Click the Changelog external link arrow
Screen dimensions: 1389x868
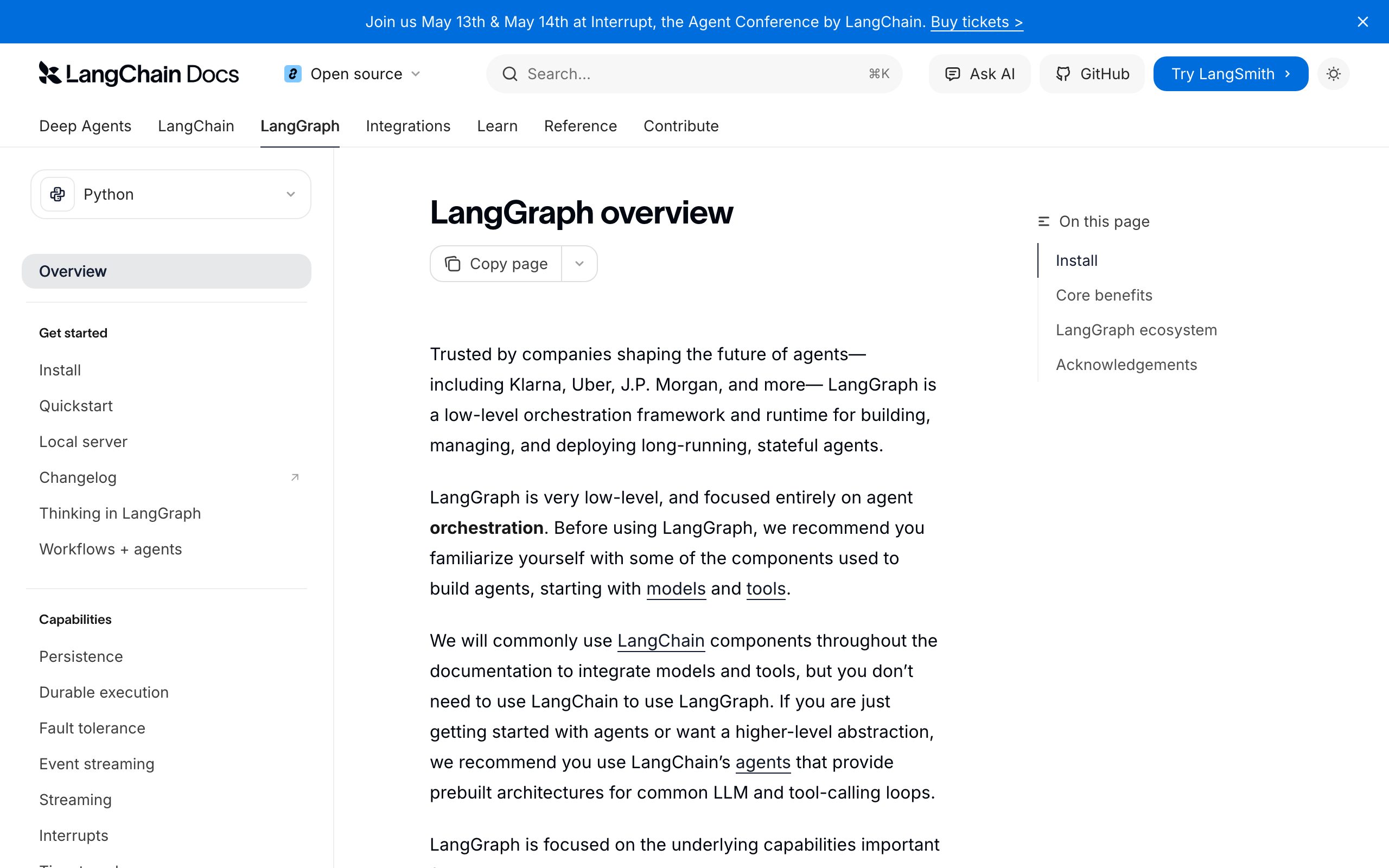click(295, 477)
